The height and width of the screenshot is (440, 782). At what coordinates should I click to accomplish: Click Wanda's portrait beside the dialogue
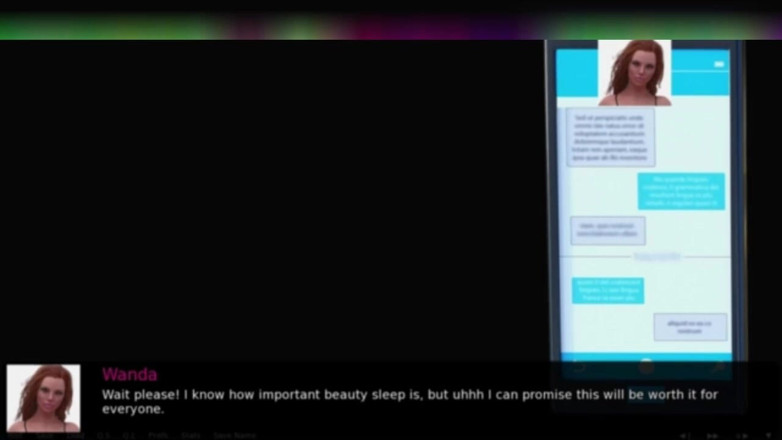click(x=43, y=398)
